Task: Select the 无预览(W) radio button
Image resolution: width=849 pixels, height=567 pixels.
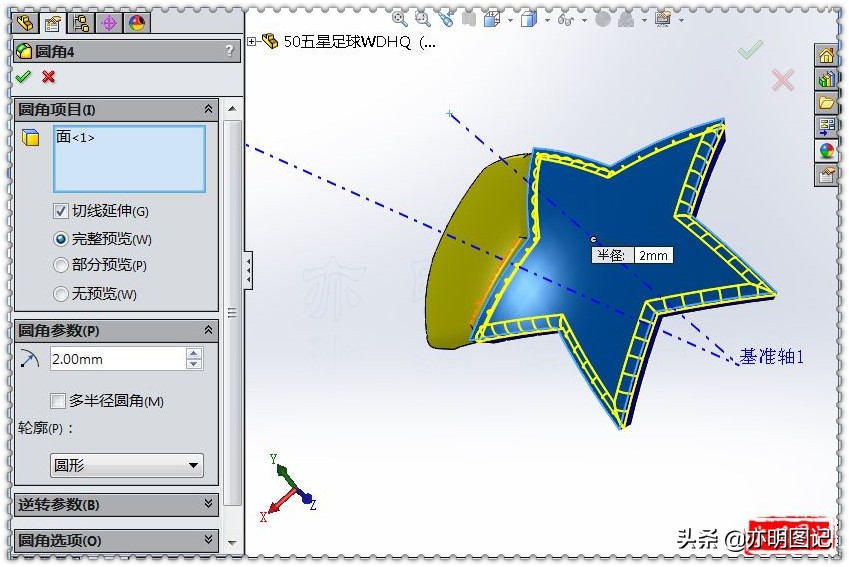Action: click(61, 294)
